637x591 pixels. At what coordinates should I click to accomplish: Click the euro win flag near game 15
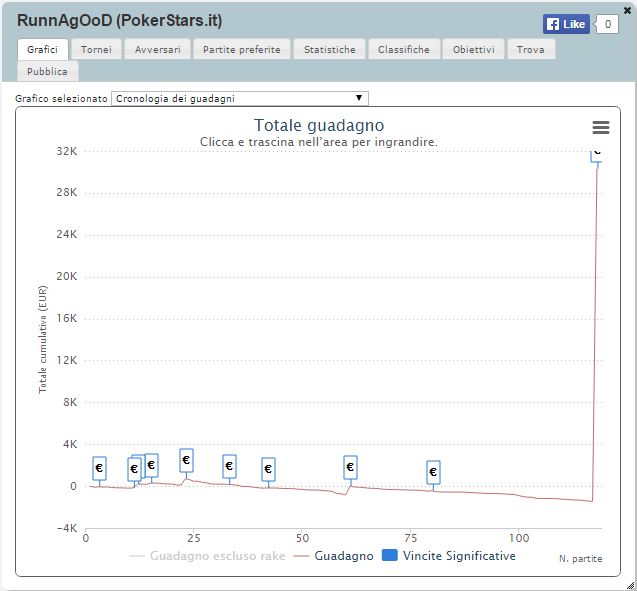coord(152,465)
